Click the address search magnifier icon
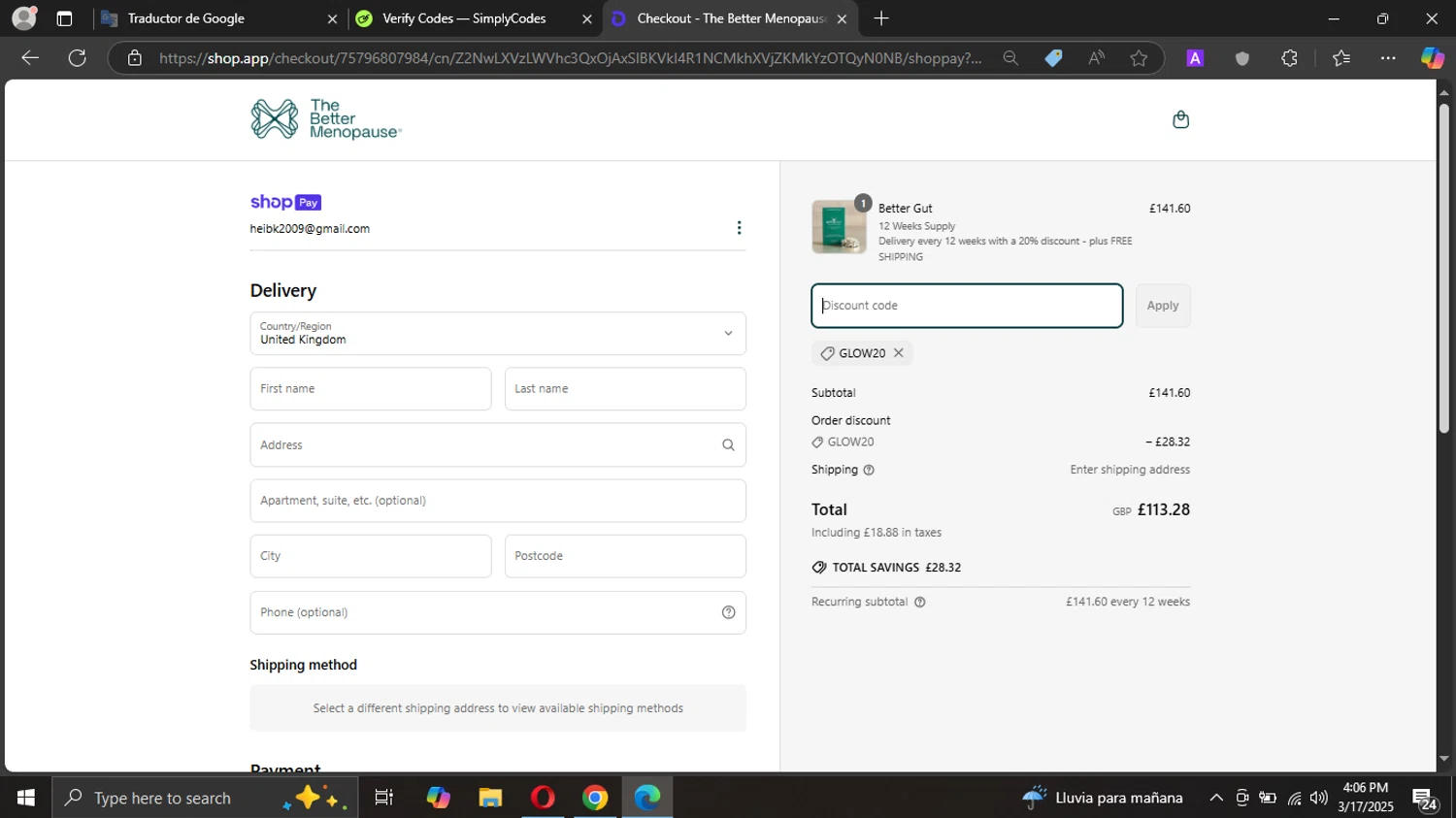 coord(728,445)
